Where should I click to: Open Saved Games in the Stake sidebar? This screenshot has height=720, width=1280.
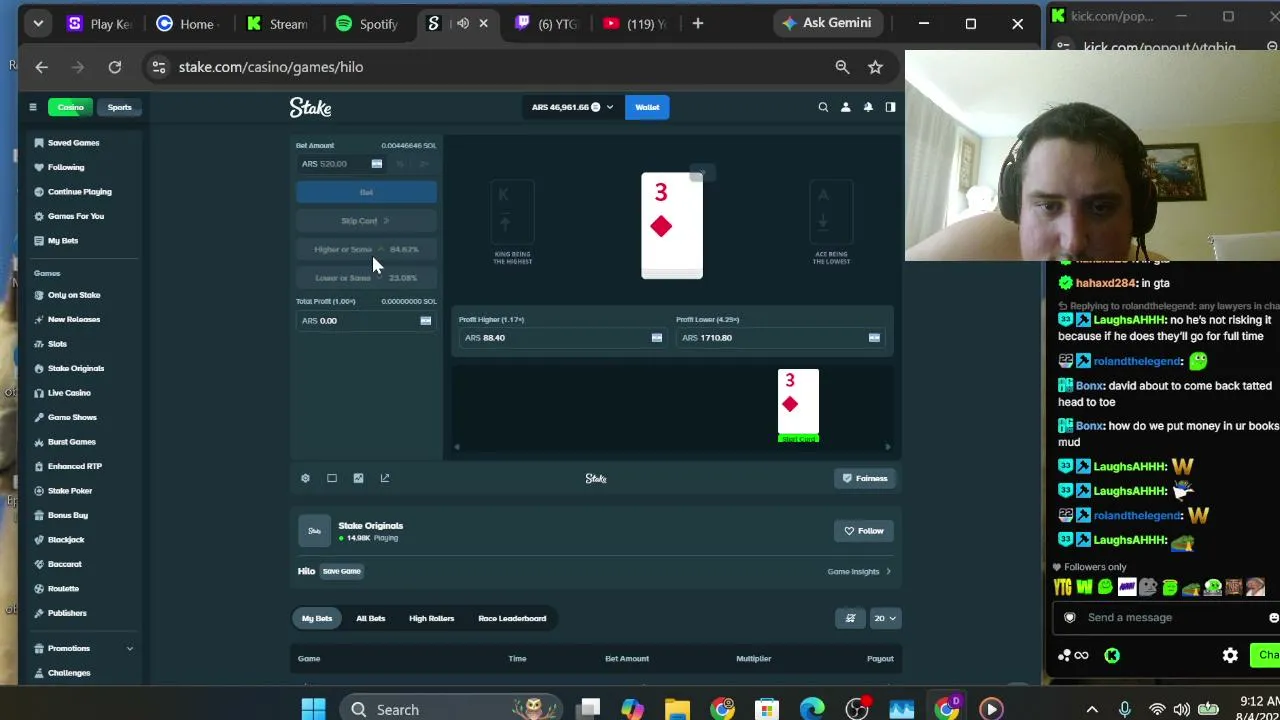click(x=73, y=143)
